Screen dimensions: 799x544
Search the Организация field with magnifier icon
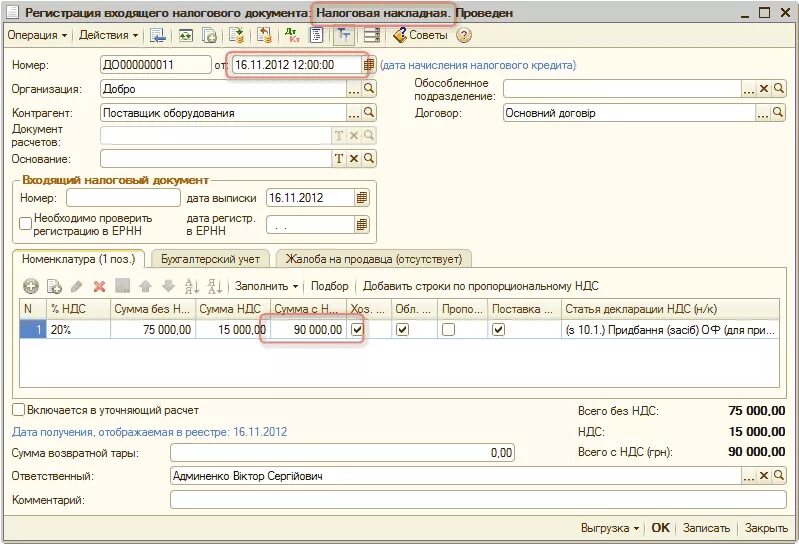[x=369, y=89]
